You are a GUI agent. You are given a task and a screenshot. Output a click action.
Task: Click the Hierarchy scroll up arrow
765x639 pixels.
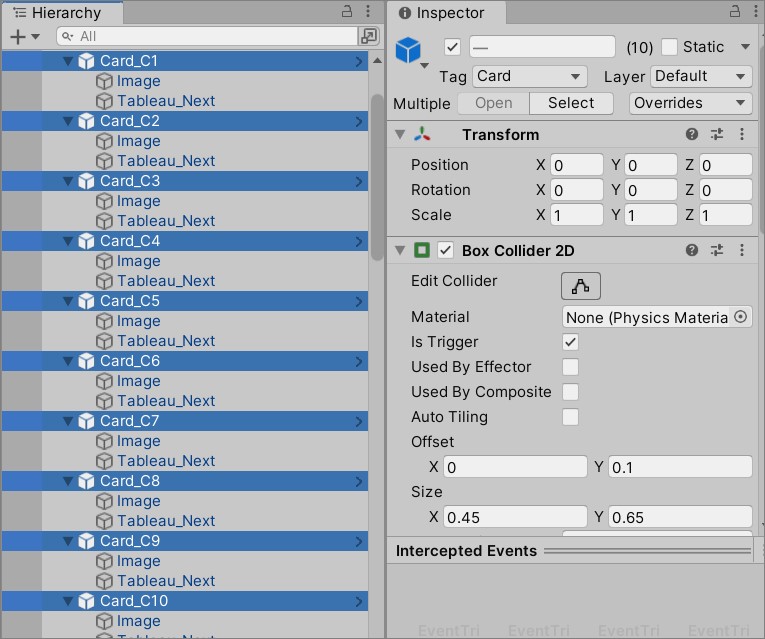[x=377, y=60]
